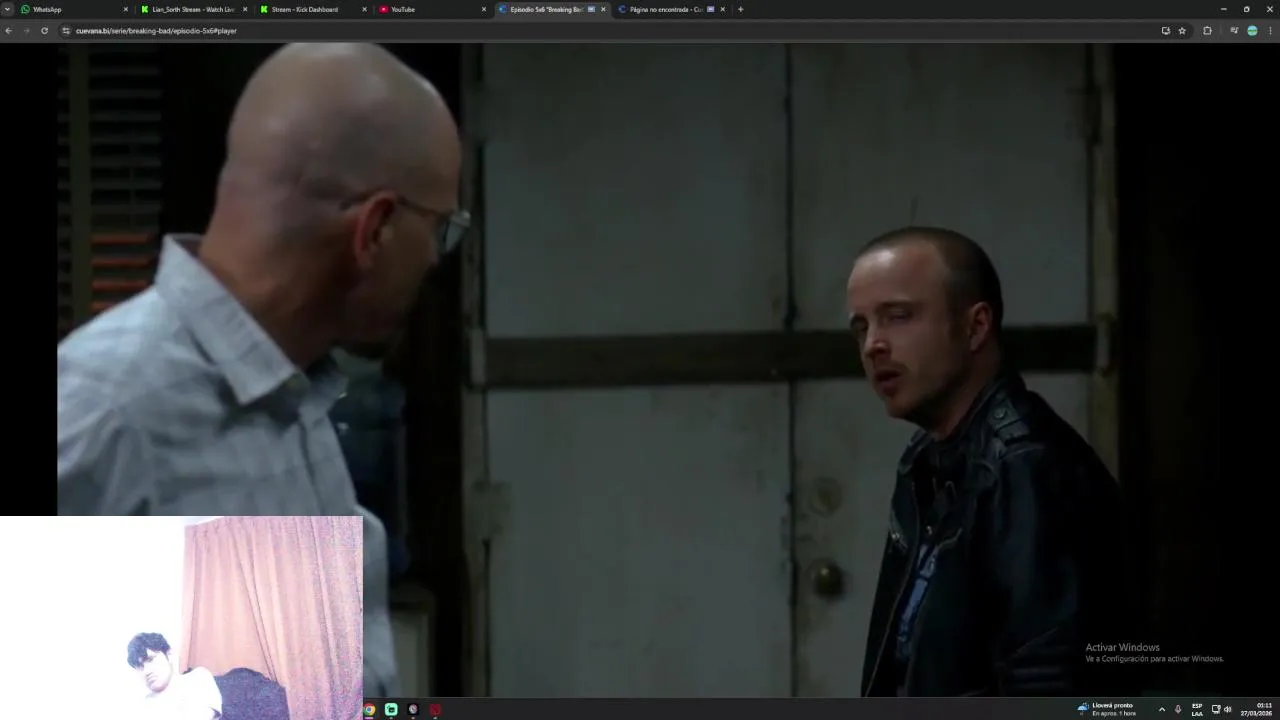Go back to the previous page

(x=8, y=31)
